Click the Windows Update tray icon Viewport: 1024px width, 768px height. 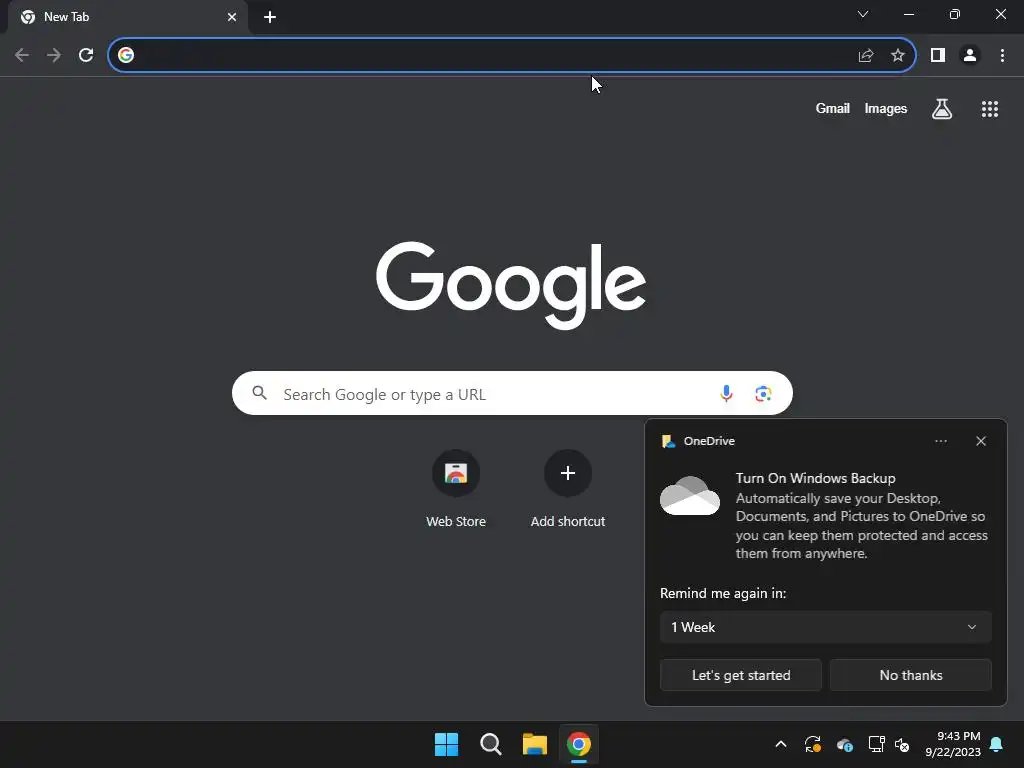tap(812, 744)
